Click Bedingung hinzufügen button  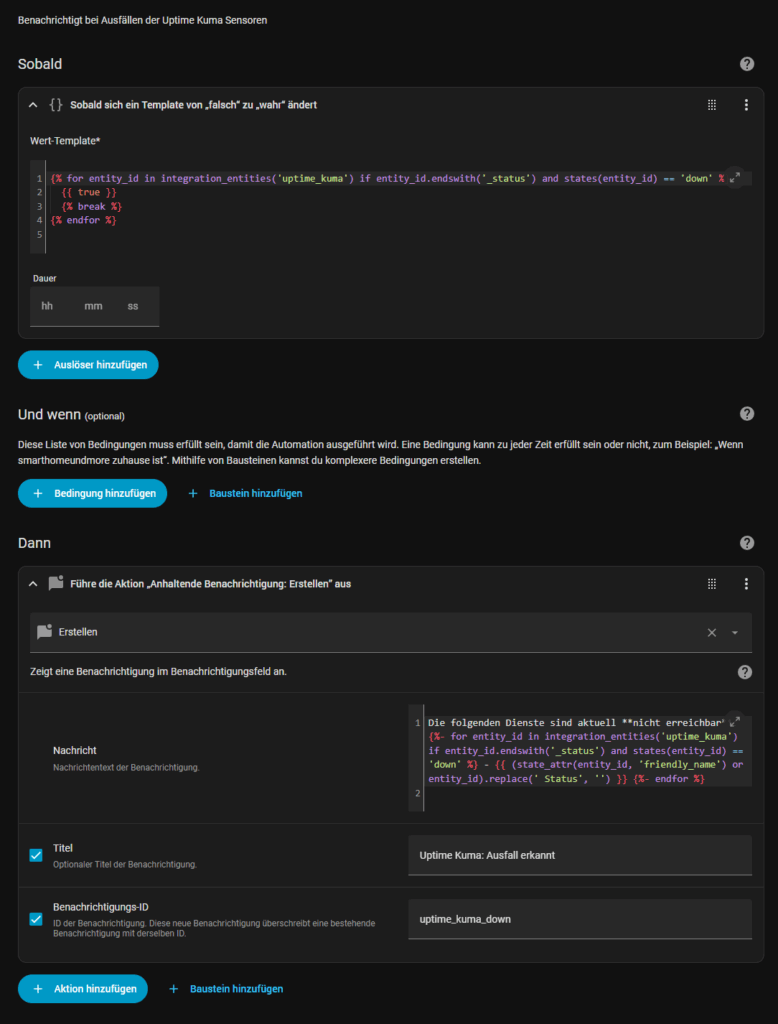[x=93, y=493]
